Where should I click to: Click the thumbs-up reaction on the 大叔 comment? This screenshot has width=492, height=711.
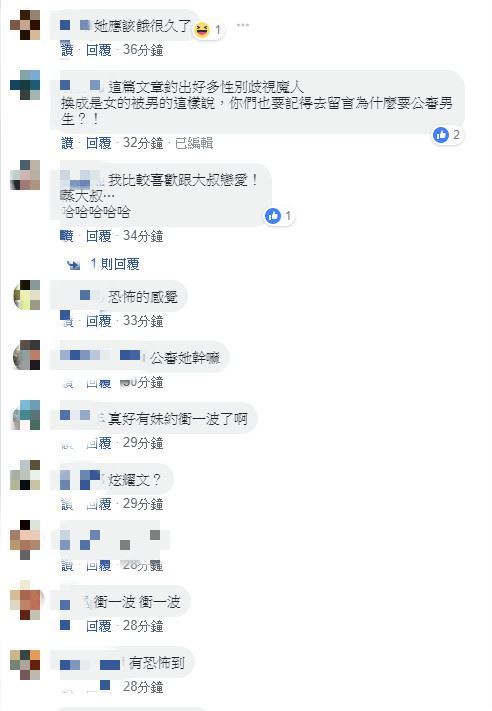pyautogui.click(x=273, y=216)
